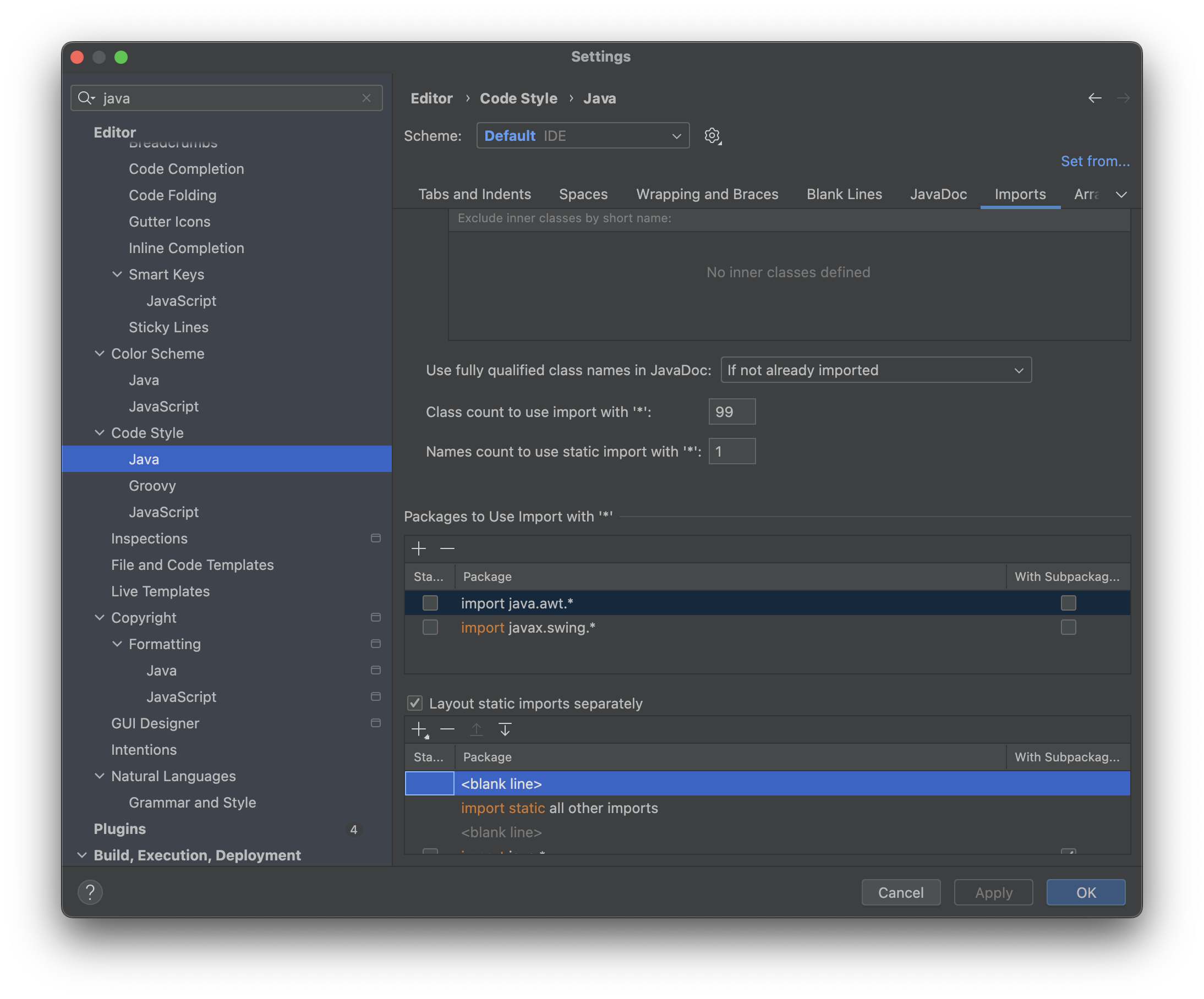The height and width of the screenshot is (999, 1204).
Task: Move import layout entry down
Action: tap(505, 729)
